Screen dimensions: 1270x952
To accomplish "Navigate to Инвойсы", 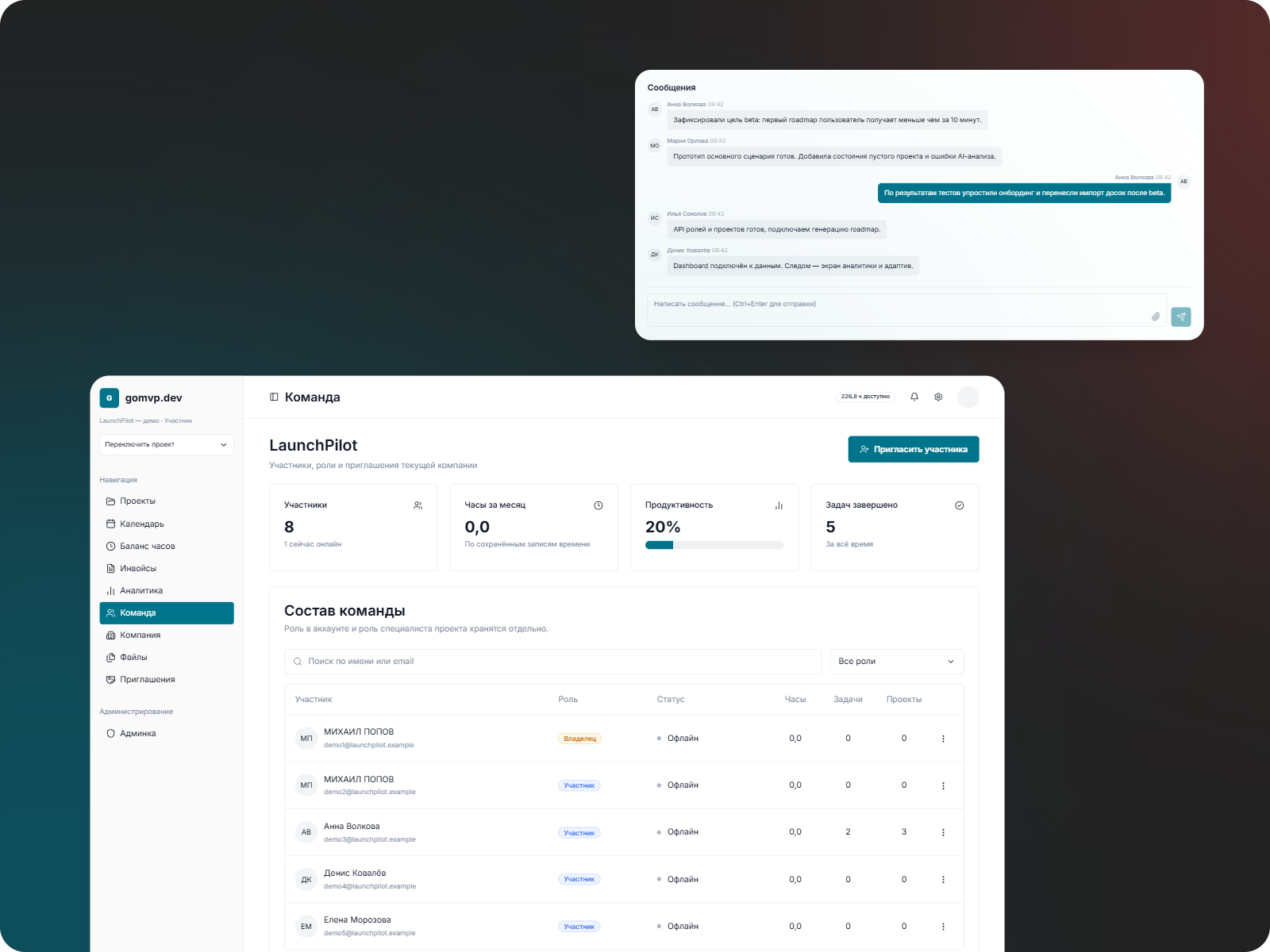I will coord(167,568).
